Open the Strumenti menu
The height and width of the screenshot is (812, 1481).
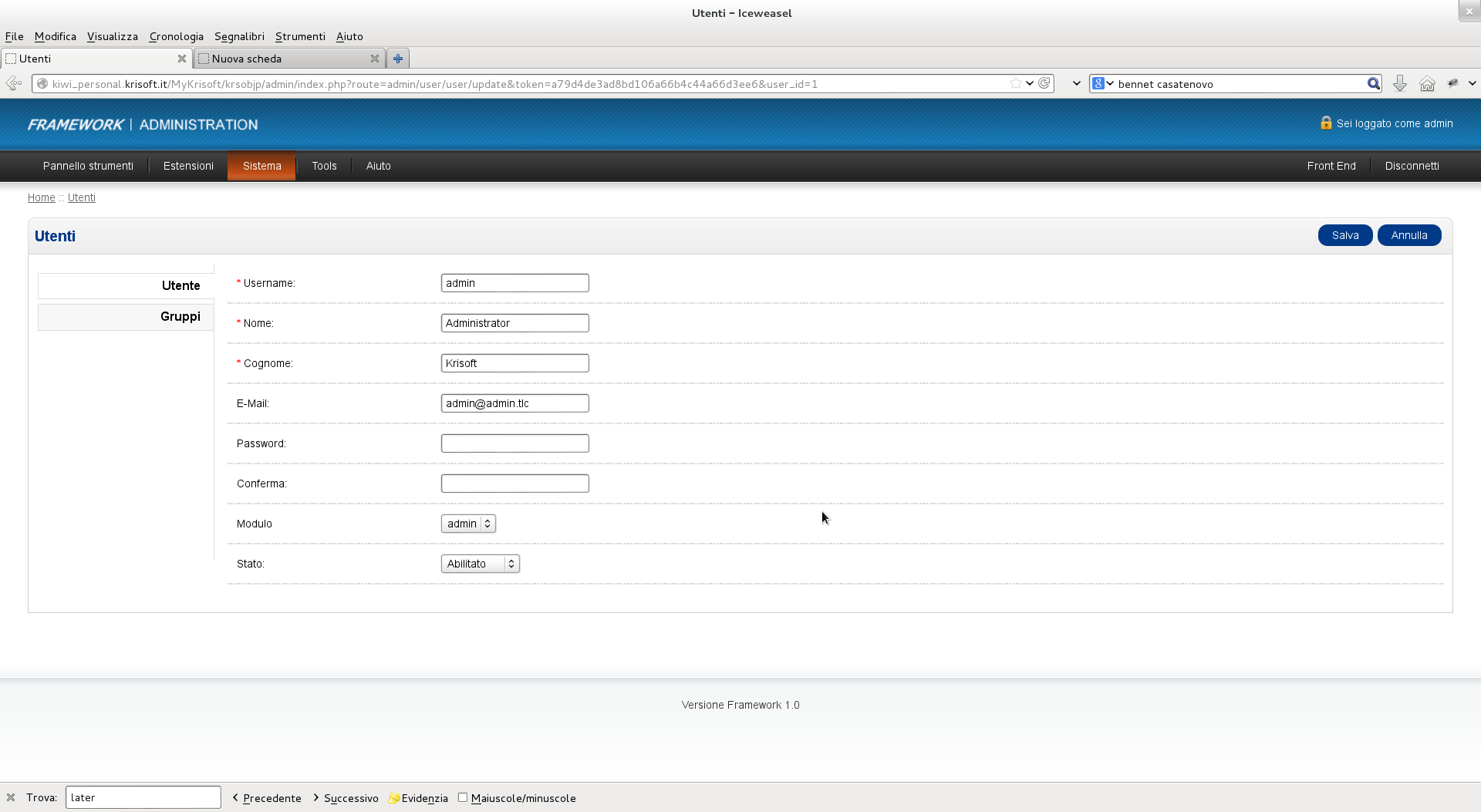pyautogui.click(x=300, y=36)
